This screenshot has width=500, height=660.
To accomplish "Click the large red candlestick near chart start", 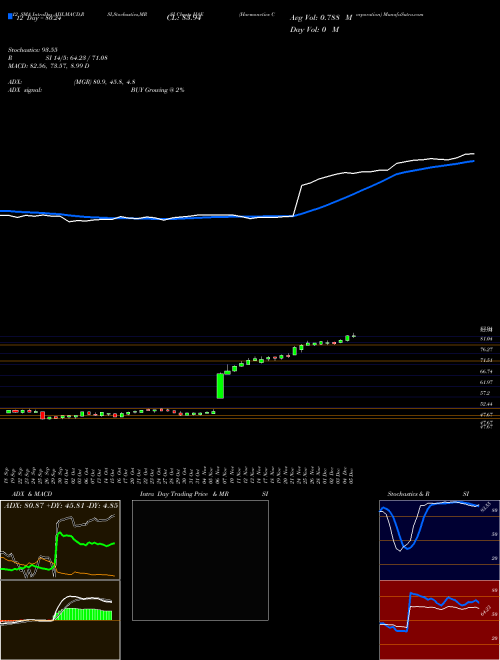I will click(43, 415).
